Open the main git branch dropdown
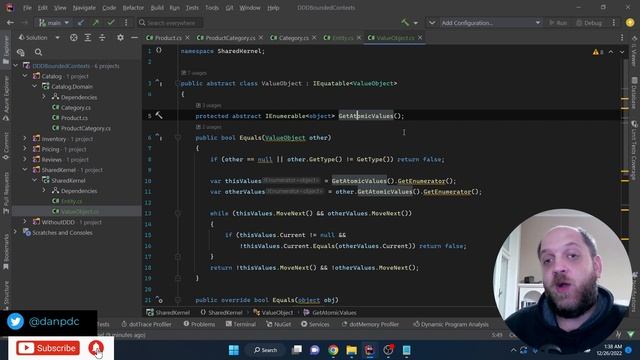Viewport: 640px width, 360px height. pos(54,23)
